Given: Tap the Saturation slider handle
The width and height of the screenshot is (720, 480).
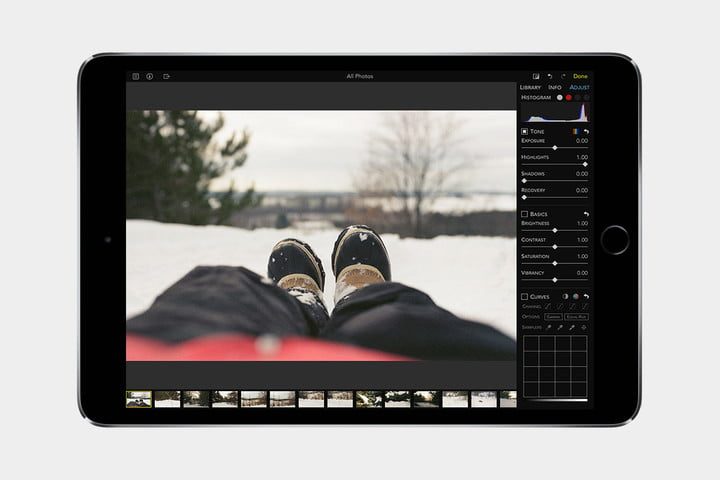Looking at the screenshot, I should (555, 264).
